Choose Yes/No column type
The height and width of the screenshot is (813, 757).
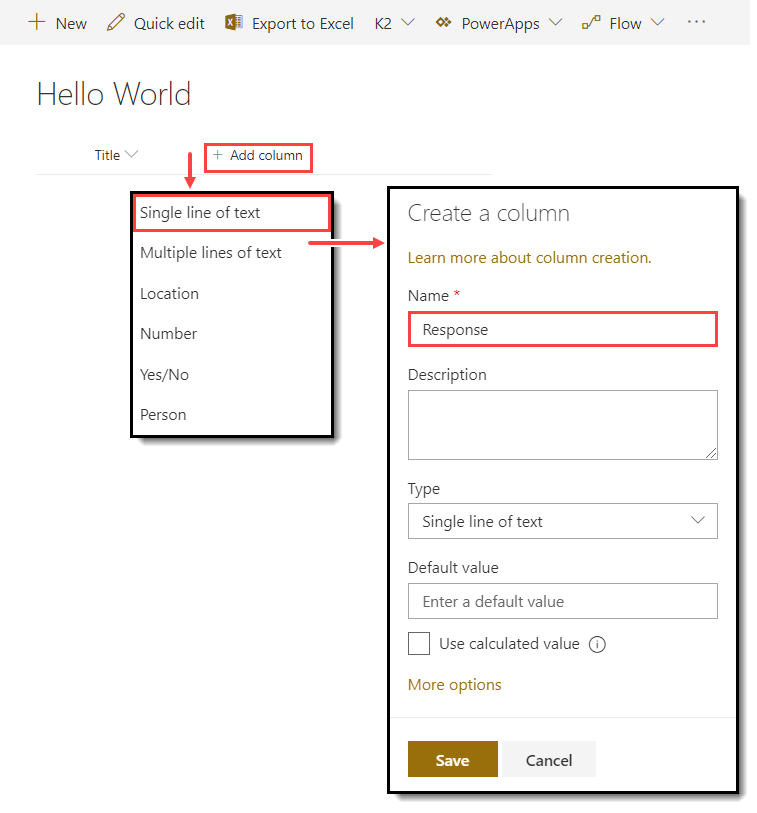click(164, 374)
